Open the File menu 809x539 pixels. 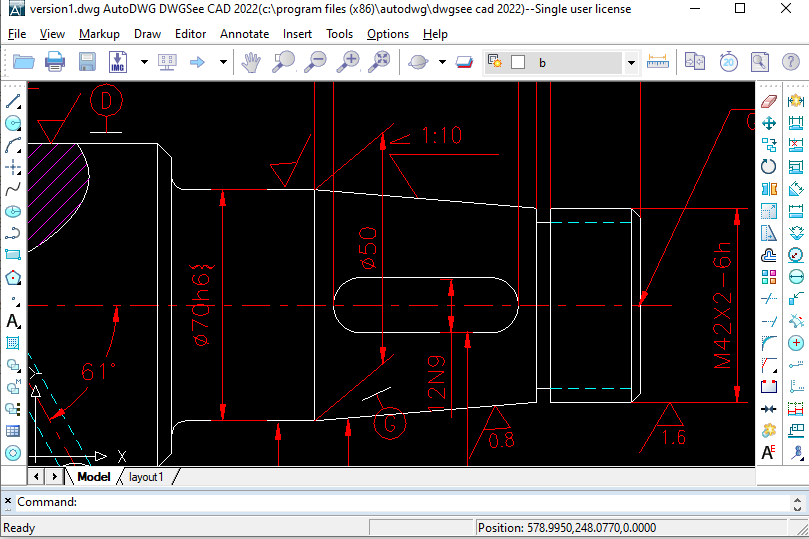17,34
